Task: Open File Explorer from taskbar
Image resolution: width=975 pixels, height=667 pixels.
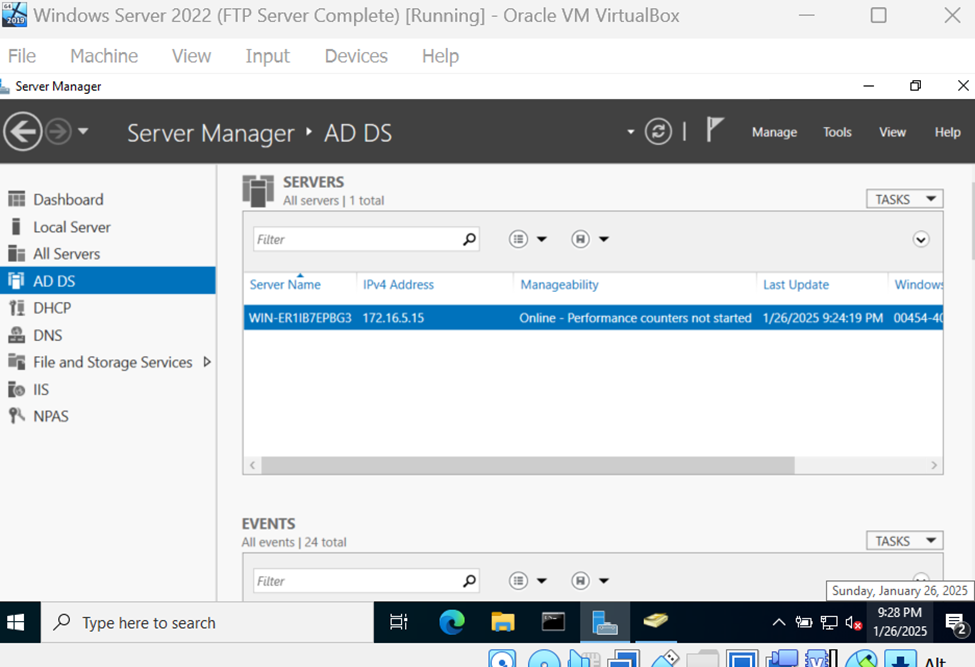Action: click(502, 622)
